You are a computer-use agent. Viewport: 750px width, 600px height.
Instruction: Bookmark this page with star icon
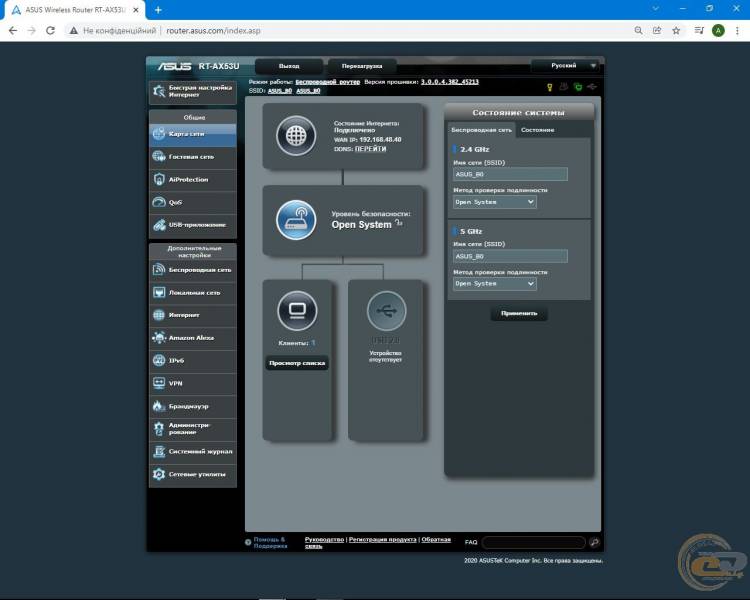point(676,31)
